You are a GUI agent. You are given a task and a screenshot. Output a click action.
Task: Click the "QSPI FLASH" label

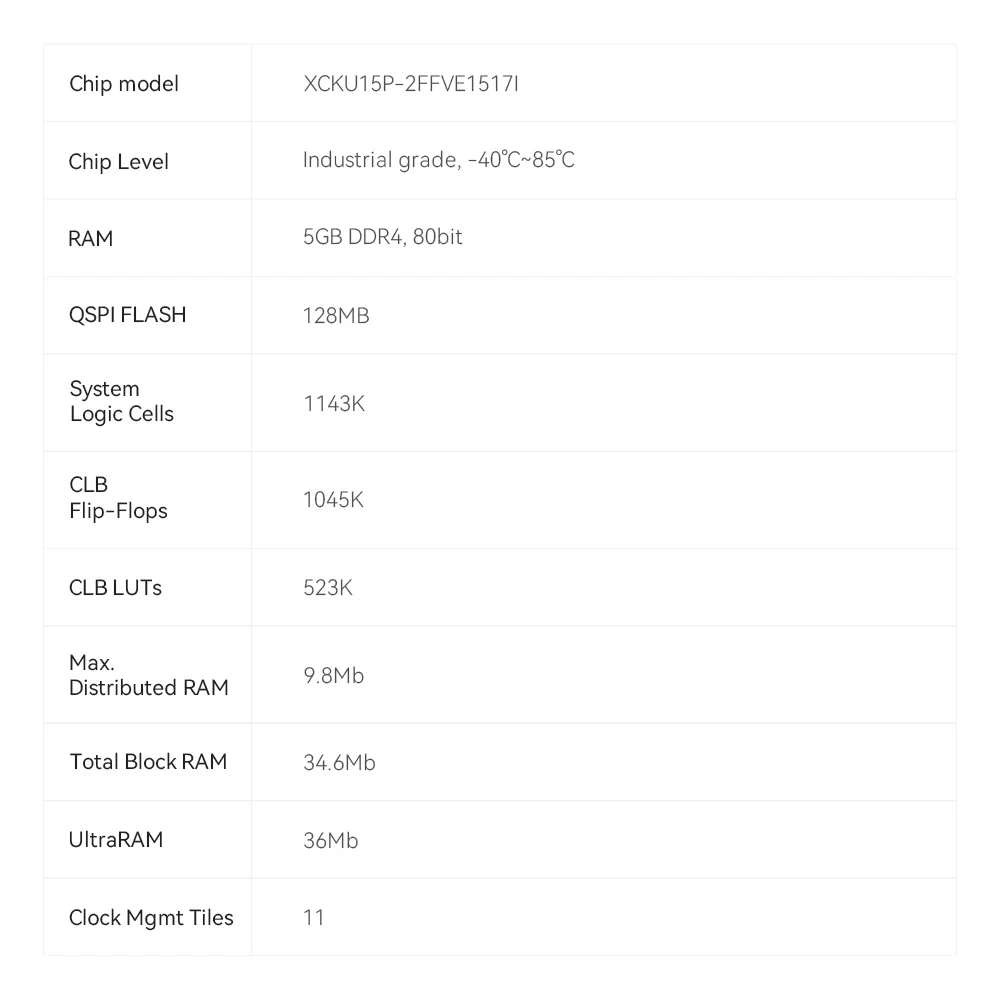[128, 315]
